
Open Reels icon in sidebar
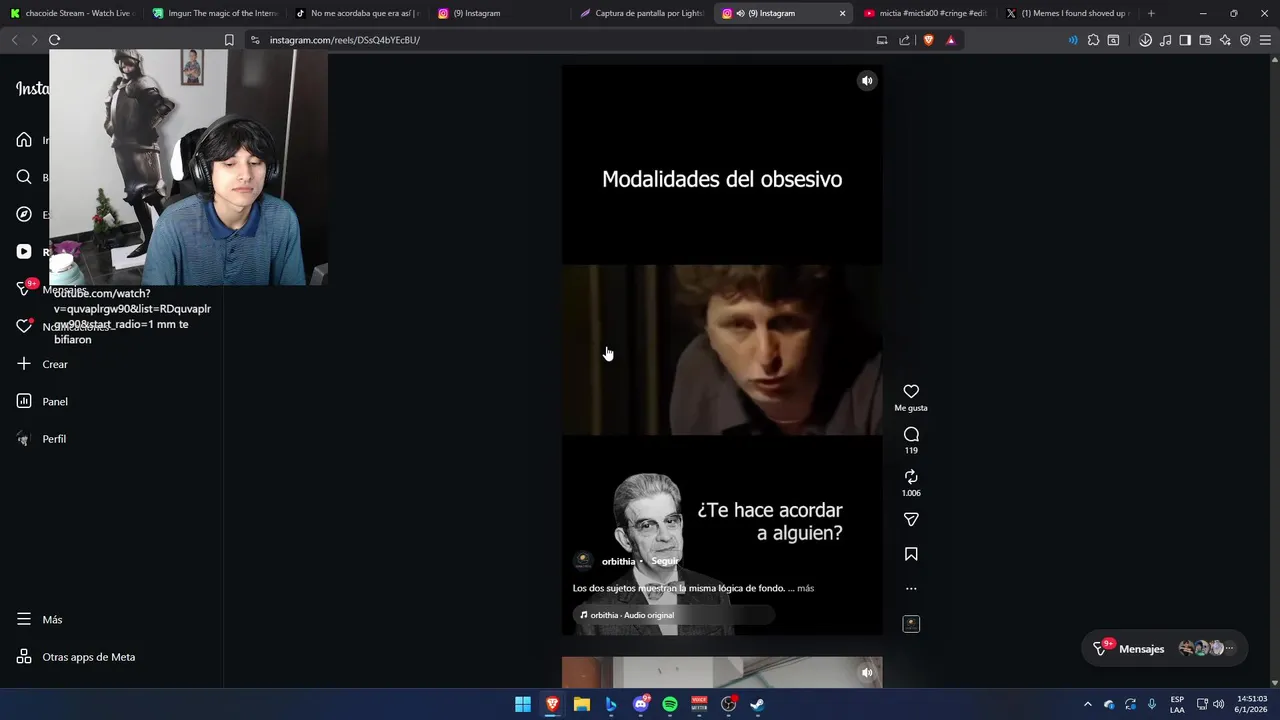point(24,252)
